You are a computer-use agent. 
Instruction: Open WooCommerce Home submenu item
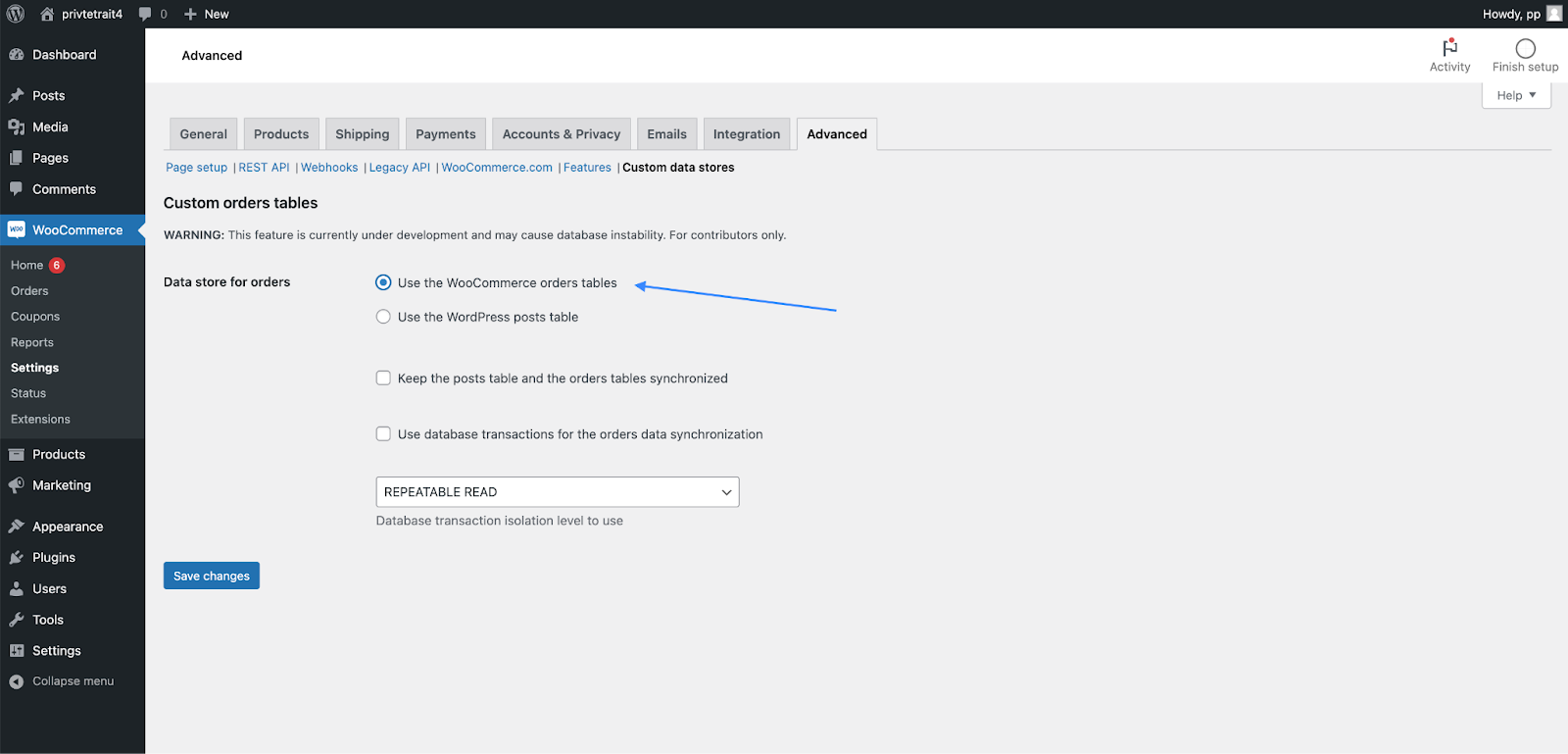[27, 265]
